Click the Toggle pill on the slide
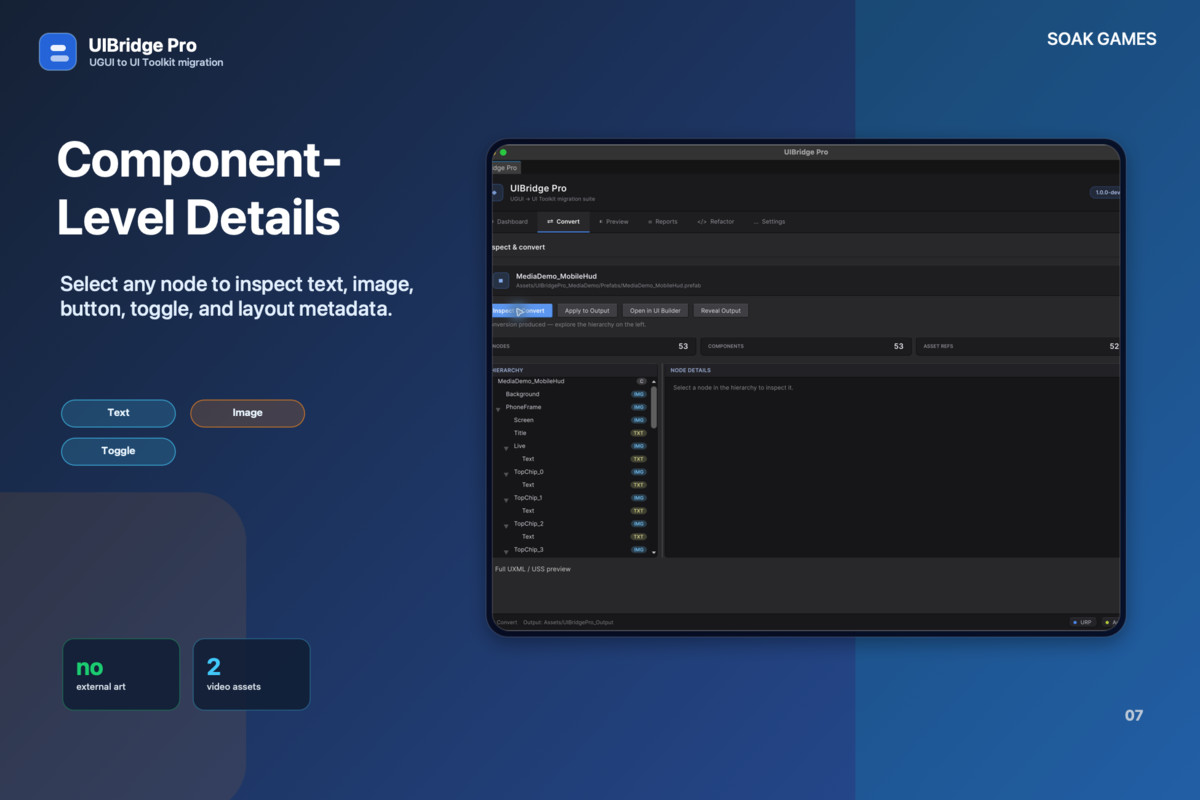1200x800 pixels. pyautogui.click(x=118, y=451)
